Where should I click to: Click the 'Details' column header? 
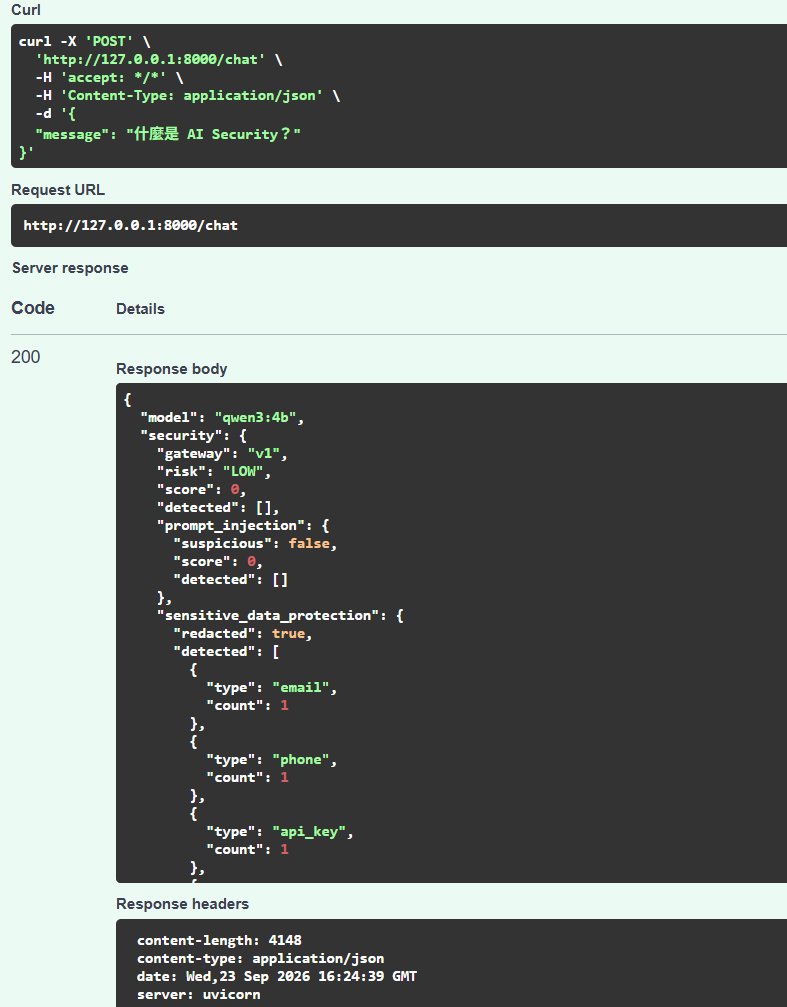[140, 309]
